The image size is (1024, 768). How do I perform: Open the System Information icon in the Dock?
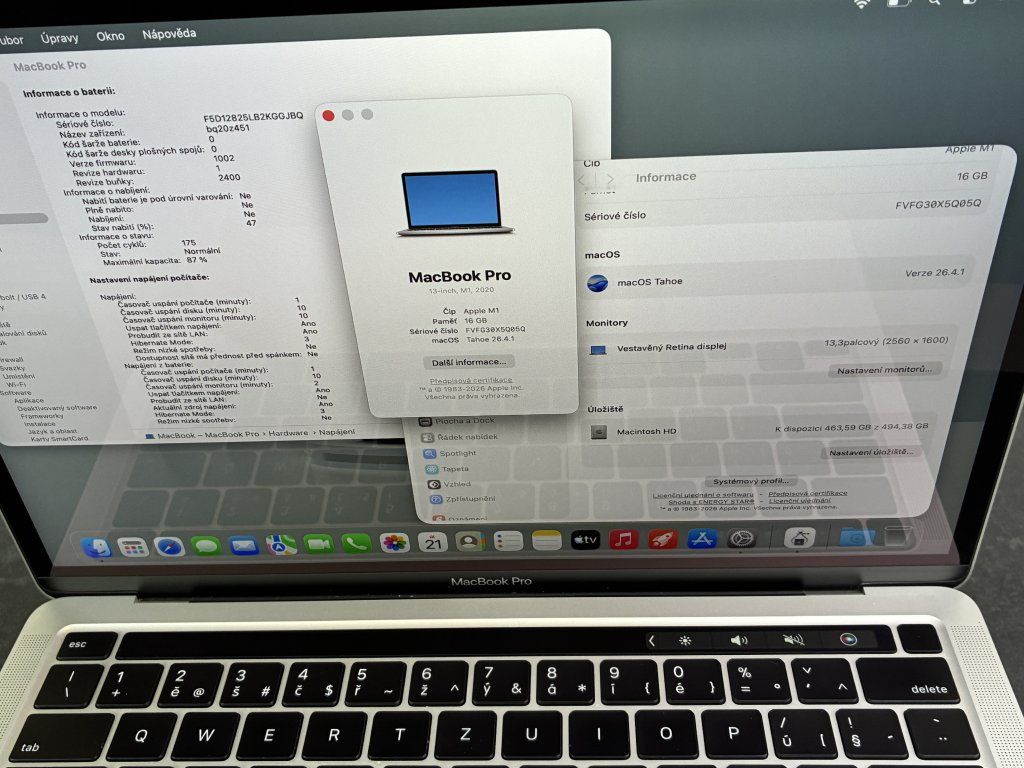(x=799, y=538)
